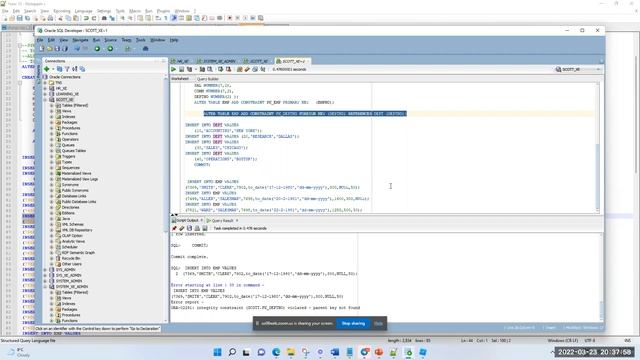The width and height of the screenshot is (640, 360).
Task: Click the Refresh icon in Connections panel toolbar
Action: [60, 69]
